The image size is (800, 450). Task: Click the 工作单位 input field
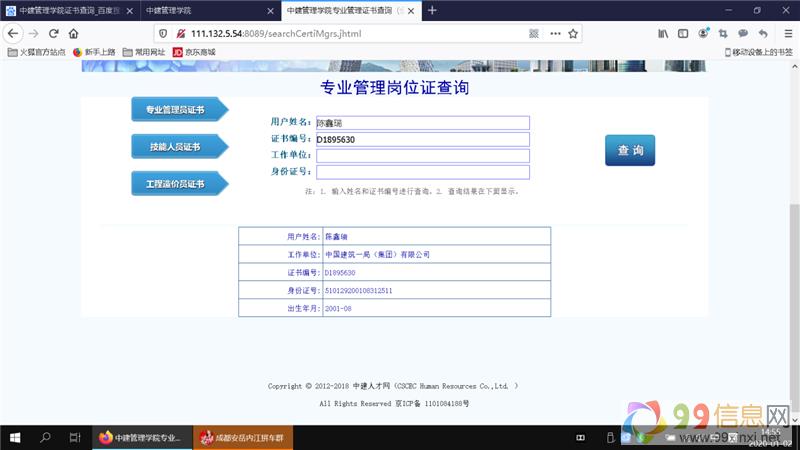click(422, 156)
